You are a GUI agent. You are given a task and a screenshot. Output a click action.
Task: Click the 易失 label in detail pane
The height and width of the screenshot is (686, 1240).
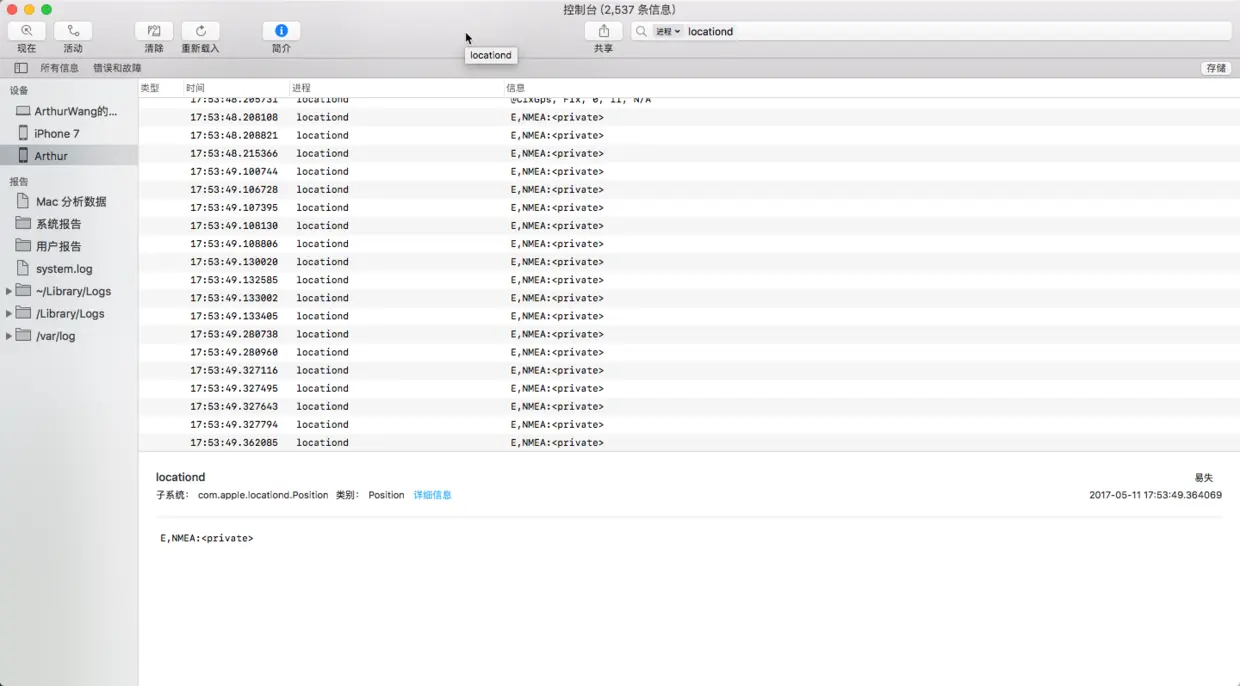click(1203, 478)
